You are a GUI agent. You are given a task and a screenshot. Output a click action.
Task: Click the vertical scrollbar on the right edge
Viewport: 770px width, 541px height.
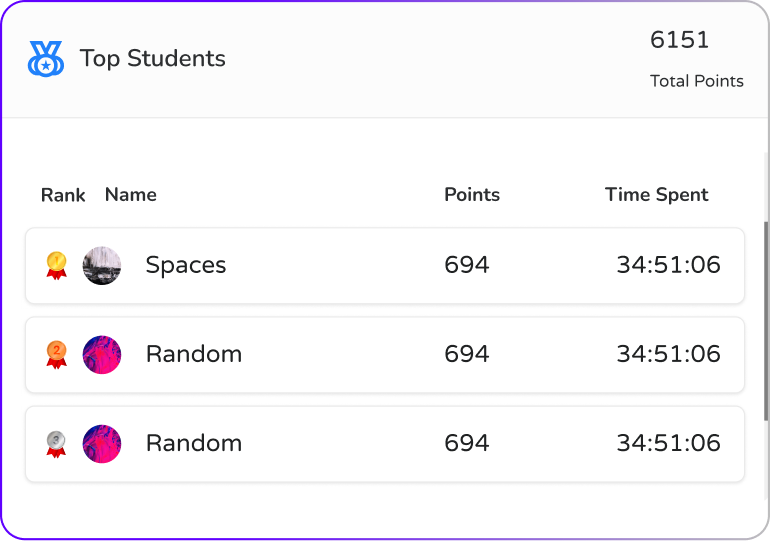[x=766, y=300]
